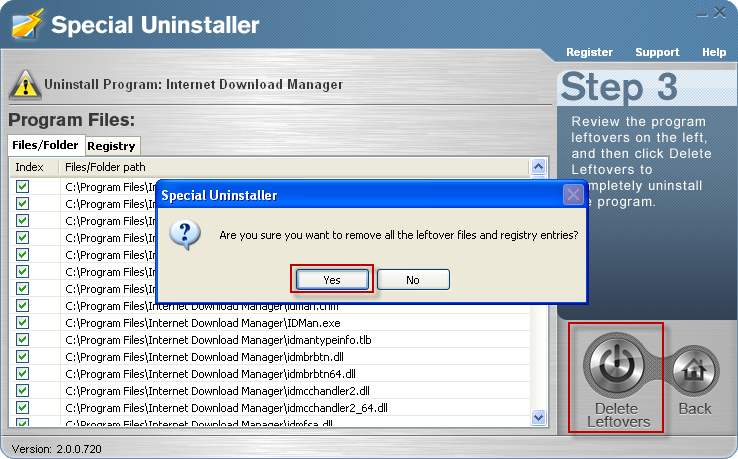Uncheck the idmbrbtn.dll checkbox

(22, 356)
